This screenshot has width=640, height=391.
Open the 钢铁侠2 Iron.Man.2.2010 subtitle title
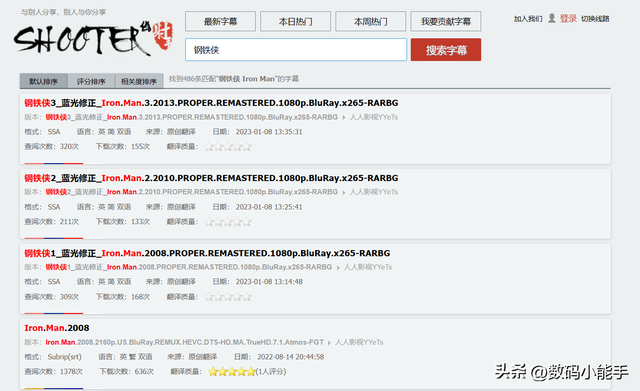(211, 178)
